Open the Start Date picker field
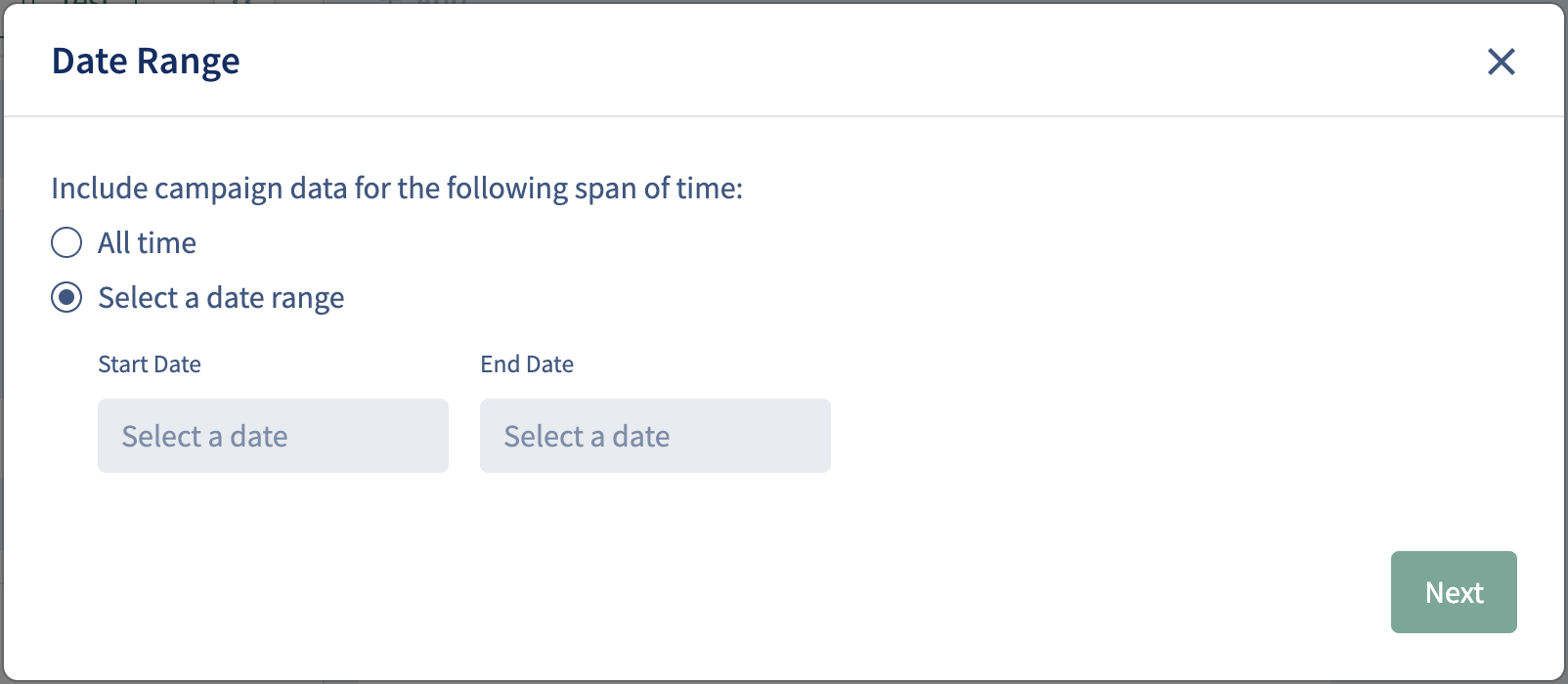 (273, 436)
